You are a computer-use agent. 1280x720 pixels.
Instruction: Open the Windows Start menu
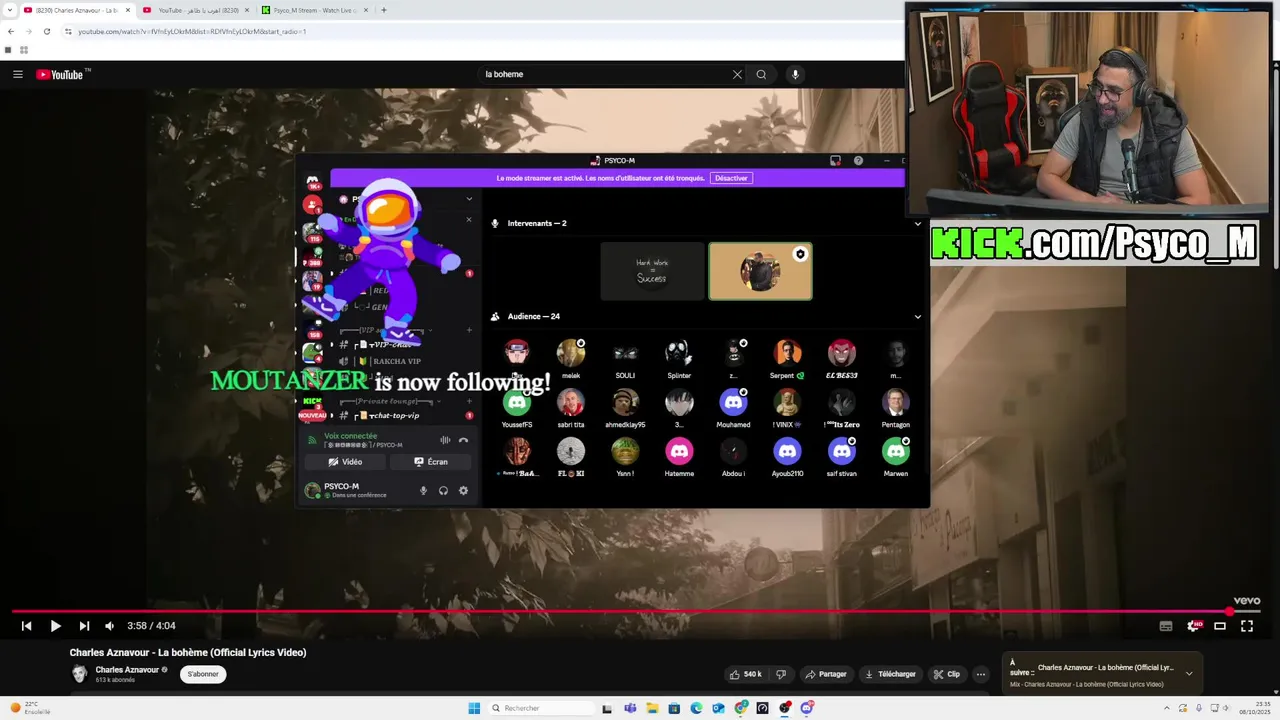coord(474,708)
